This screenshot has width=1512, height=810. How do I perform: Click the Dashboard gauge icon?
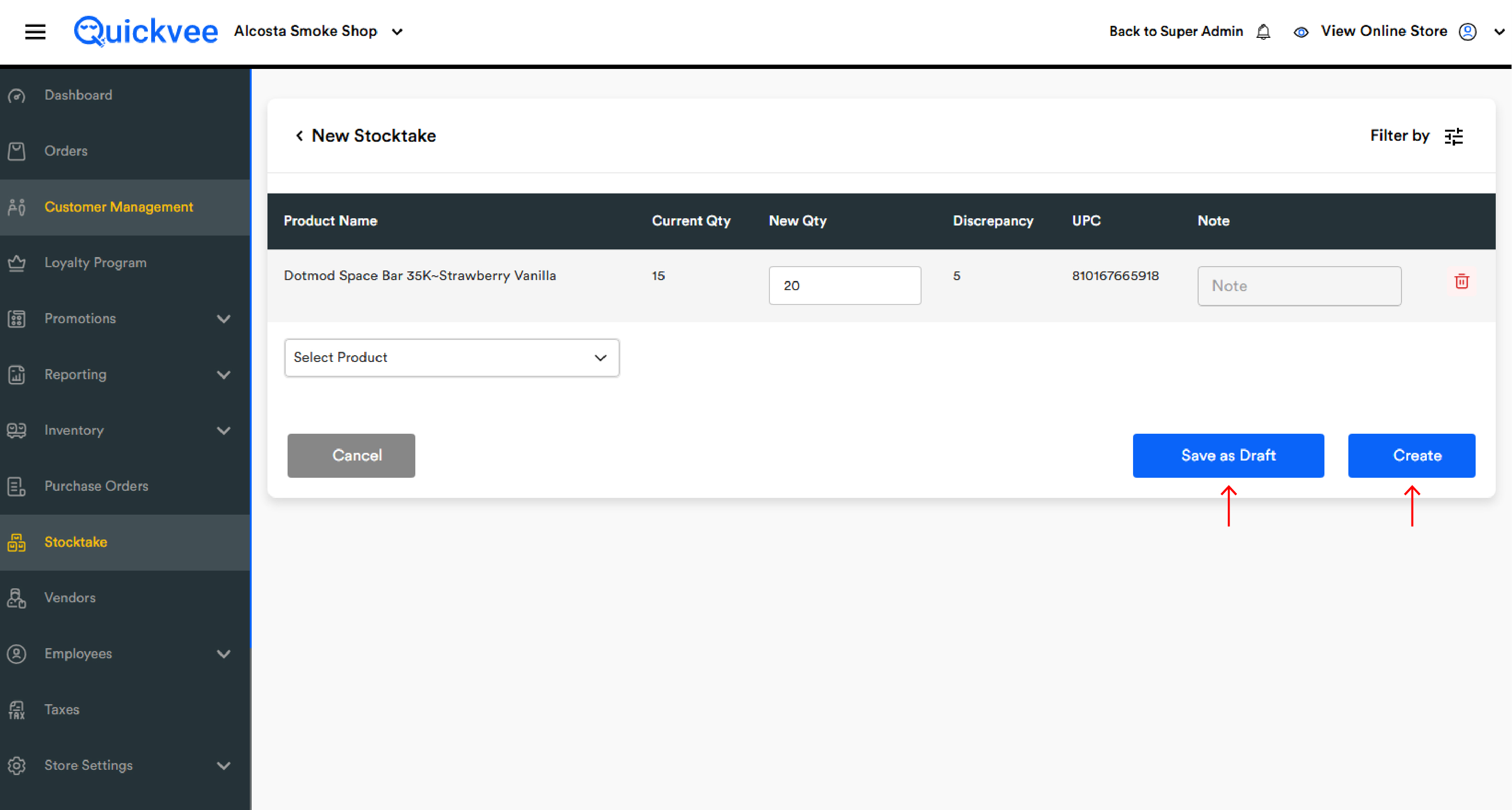click(x=16, y=95)
